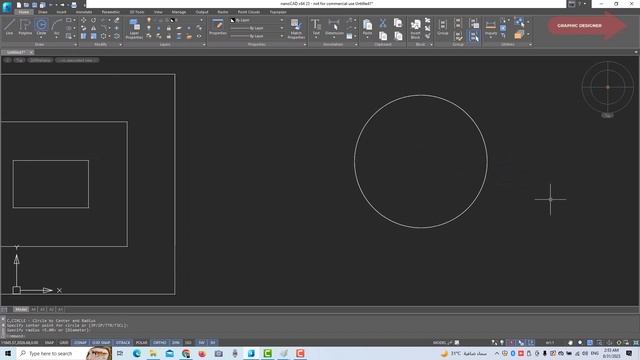Choose the Dimension tool
Screen dimensions: 640x360
[x=334, y=27]
